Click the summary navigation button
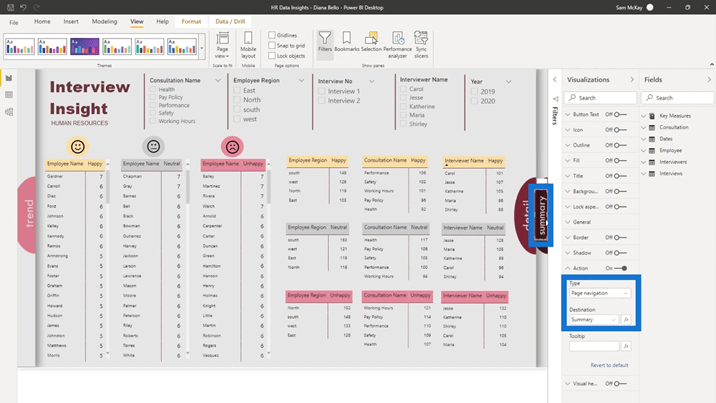 click(x=541, y=215)
